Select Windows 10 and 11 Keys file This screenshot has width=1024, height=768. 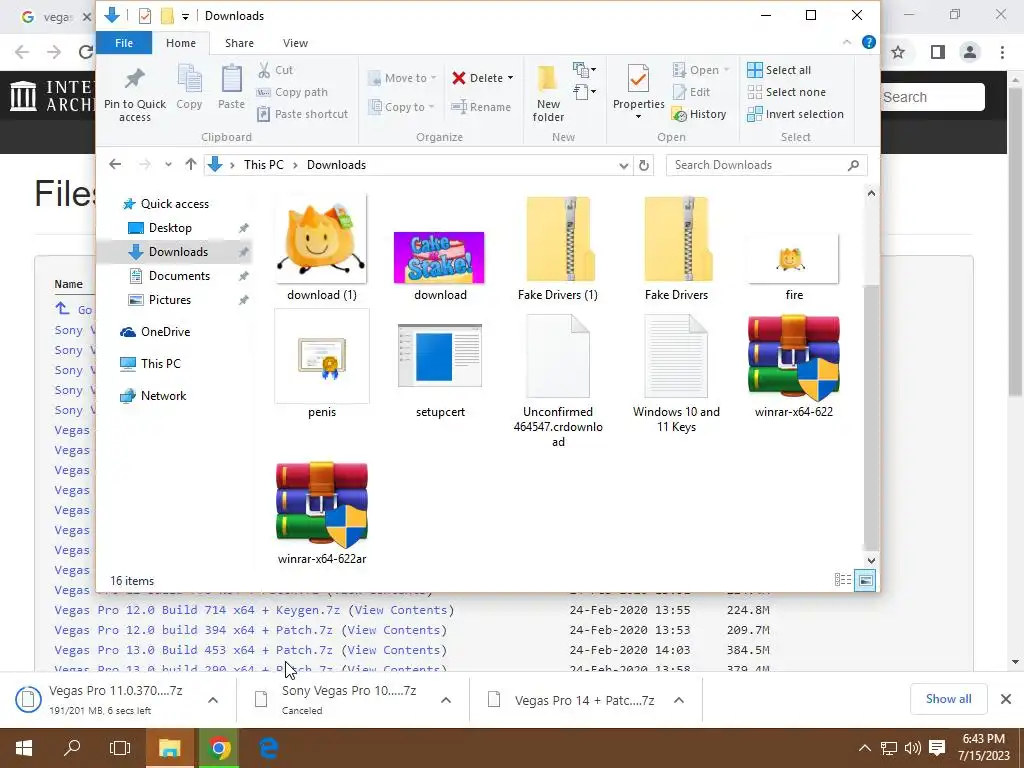tap(676, 374)
